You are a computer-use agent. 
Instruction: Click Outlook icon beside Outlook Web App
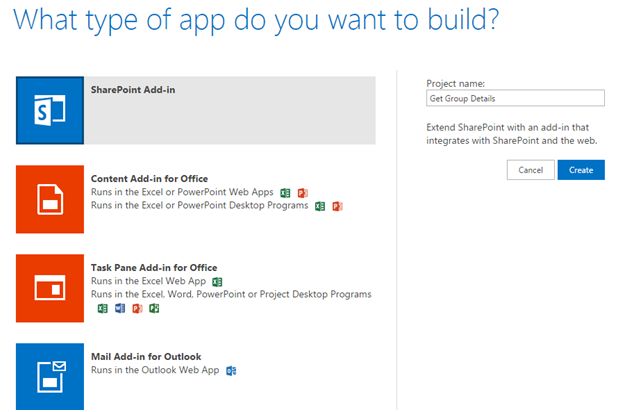(231, 371)
